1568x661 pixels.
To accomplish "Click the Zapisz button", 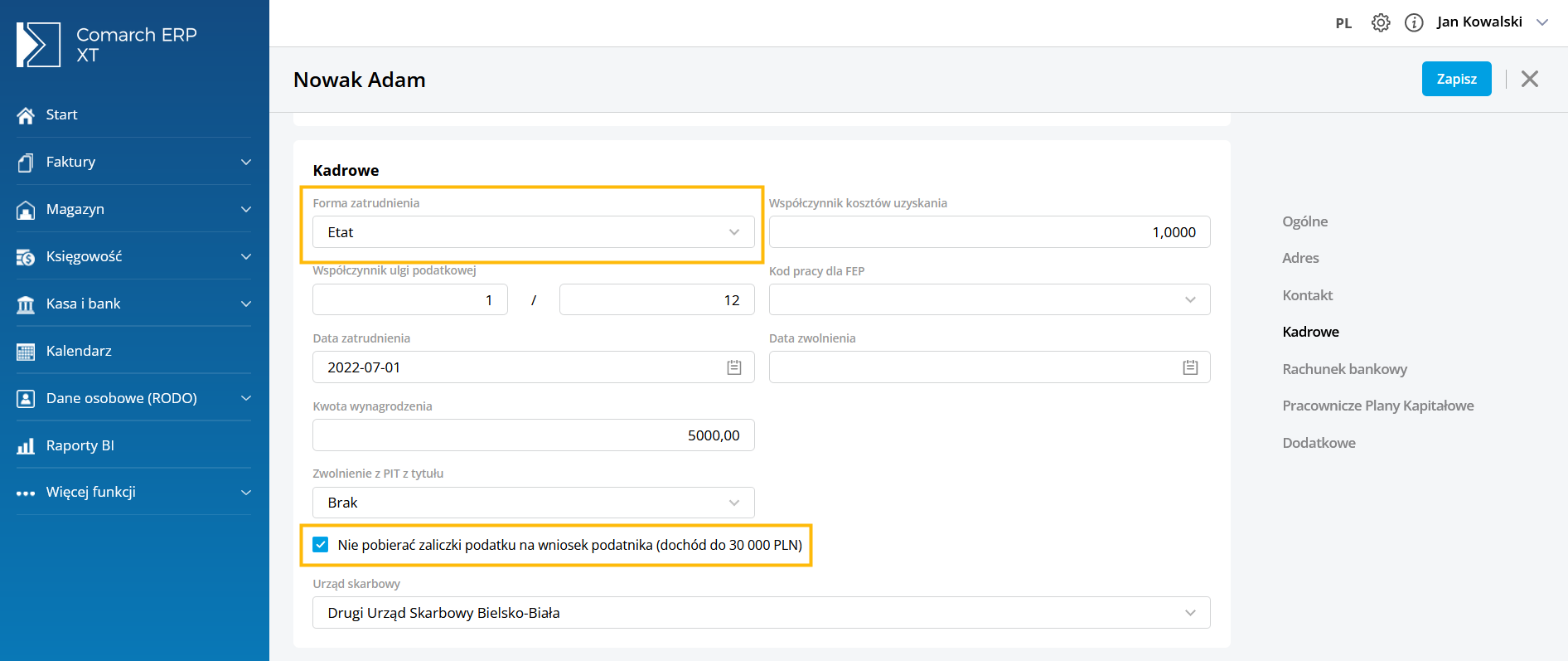I will 1456,79.
